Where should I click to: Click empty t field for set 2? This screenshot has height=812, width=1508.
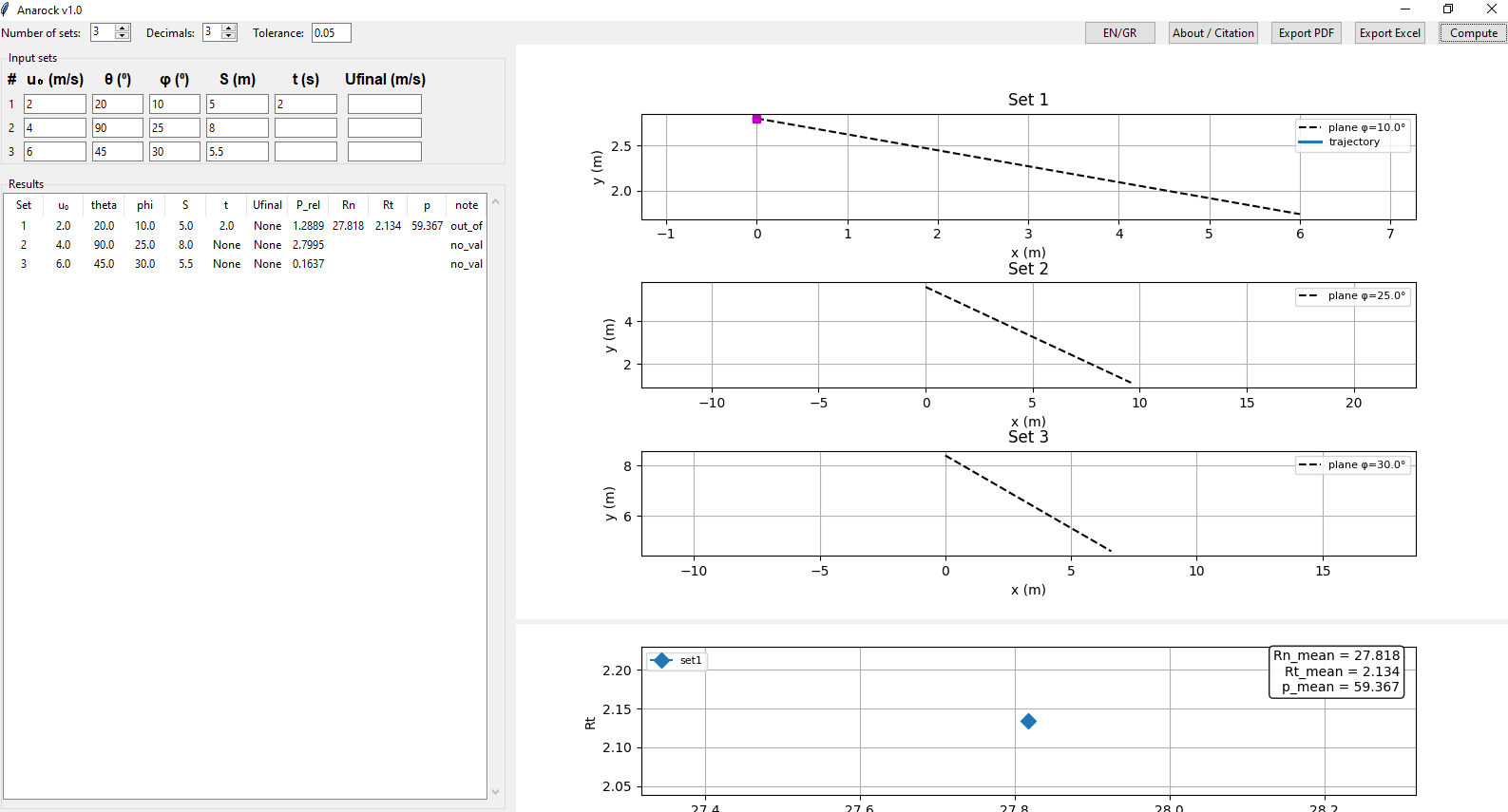pyautogui.click(x=306, y=127)
